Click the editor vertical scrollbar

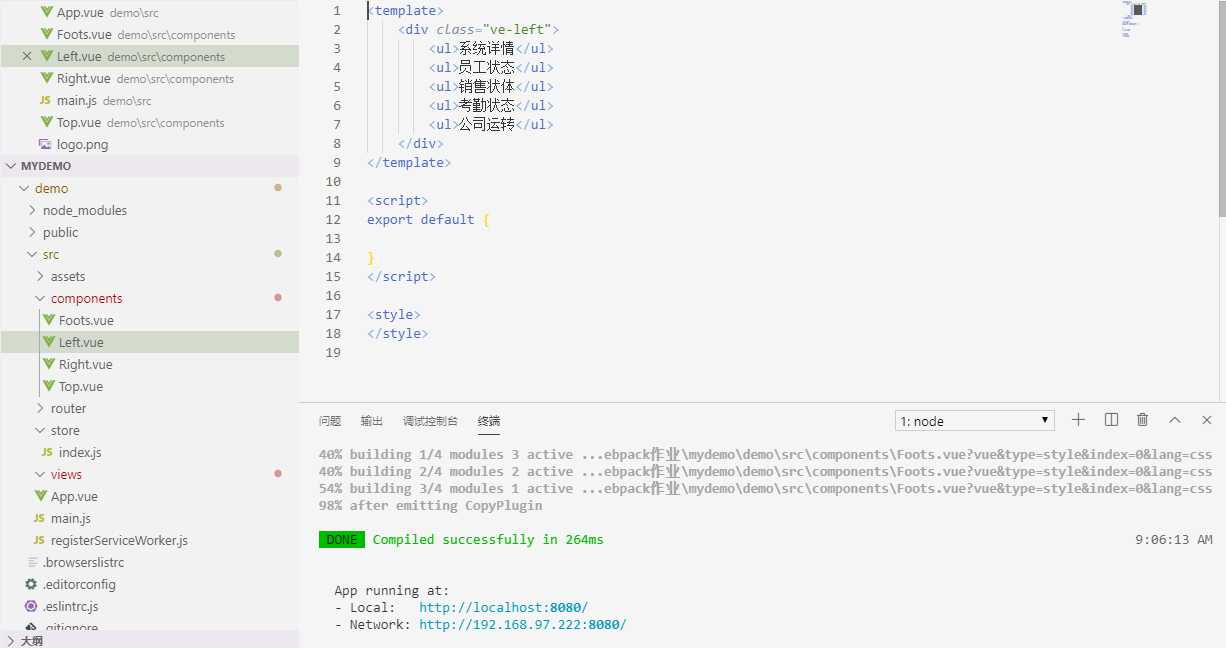tap(1222, 108)
